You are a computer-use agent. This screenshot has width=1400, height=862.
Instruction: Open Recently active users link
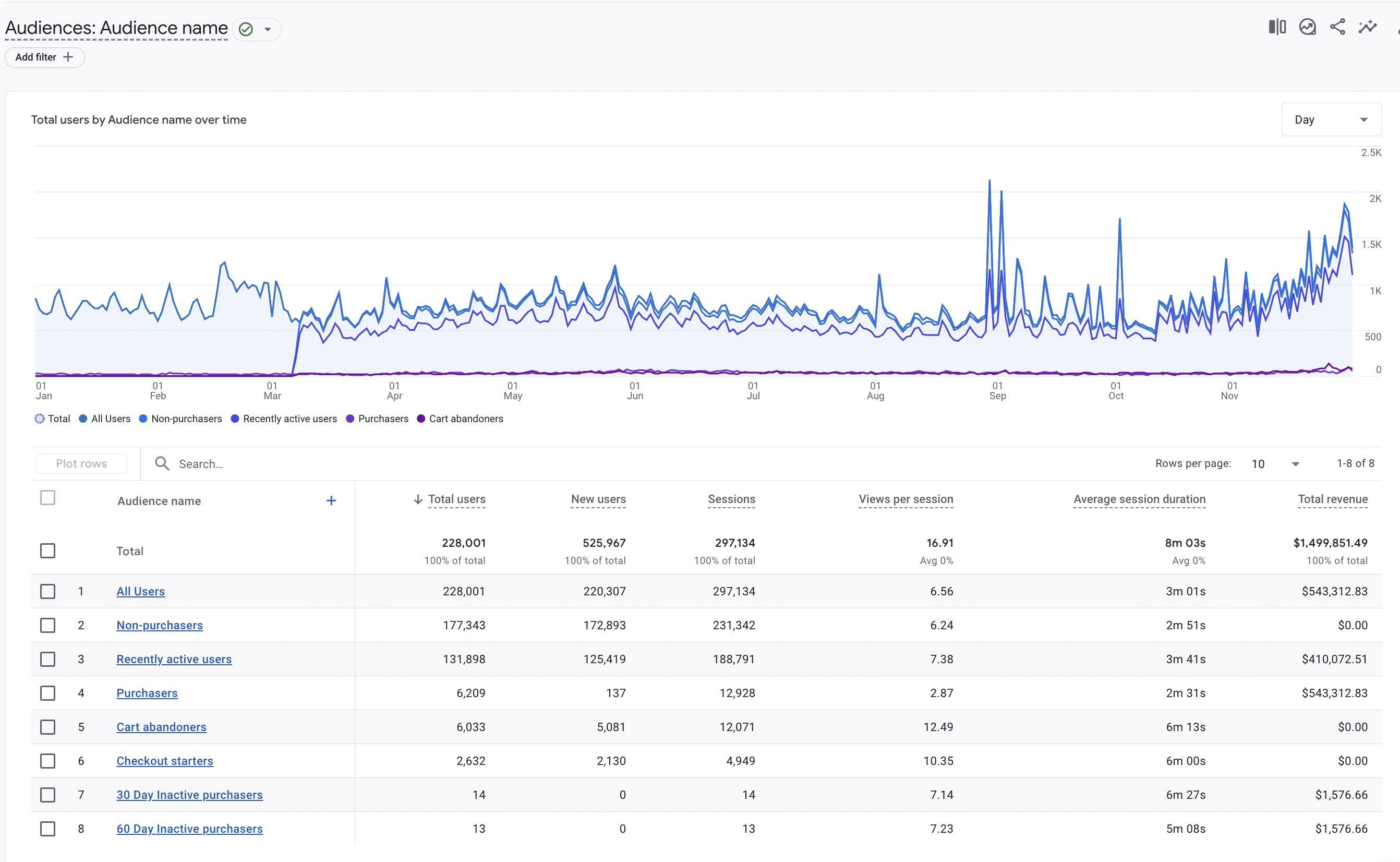(174, 659)
